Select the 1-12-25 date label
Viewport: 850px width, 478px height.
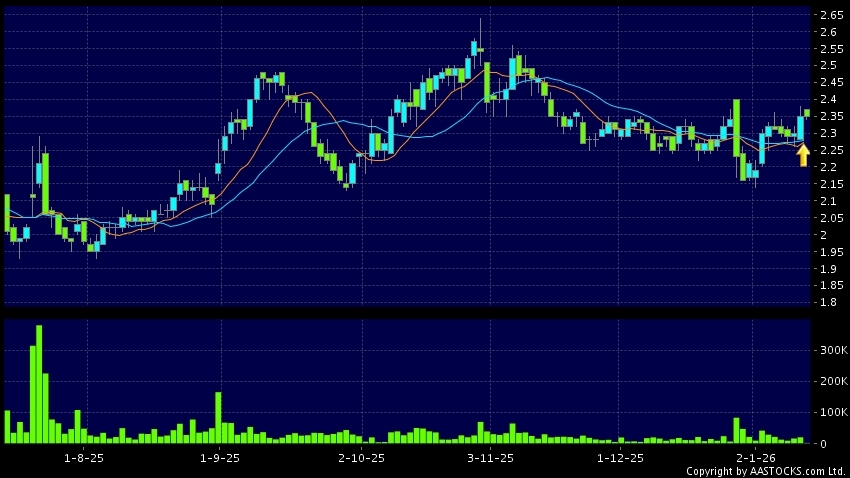click(620, 457)
